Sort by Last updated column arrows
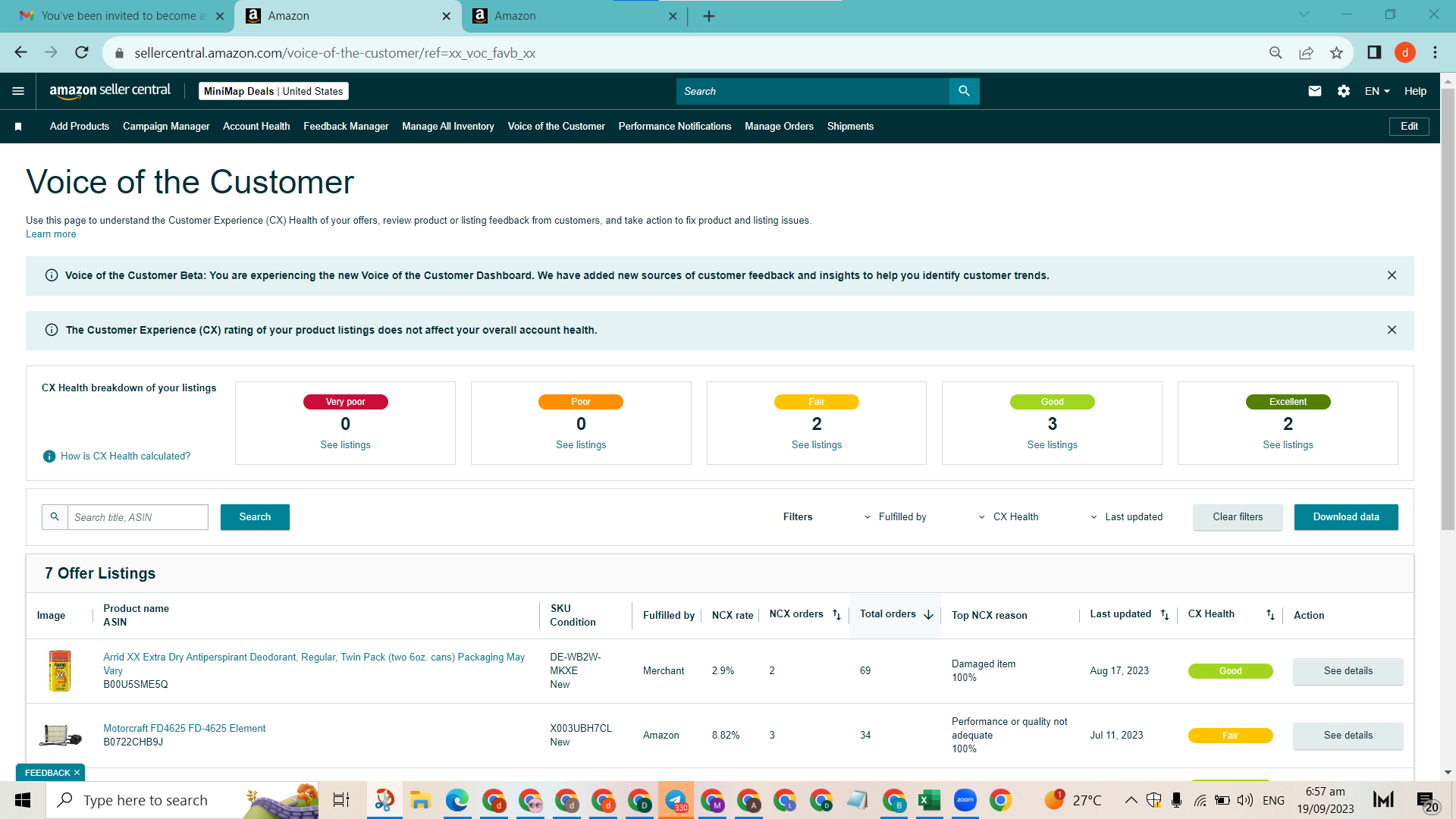 point(1165,615)
